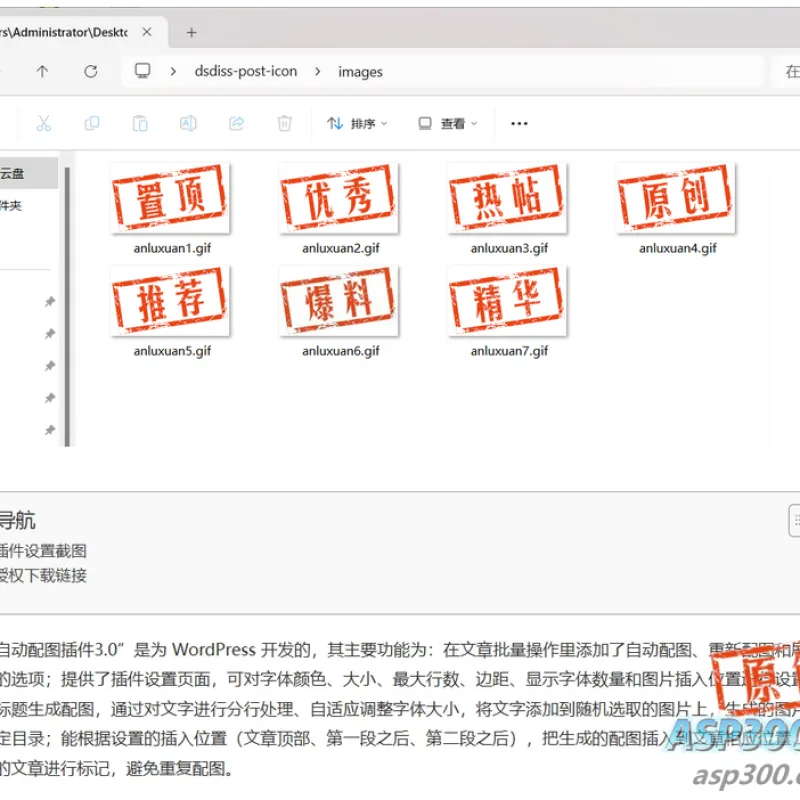Select the anluxuan3.gif 热帖 thumbnail
The height and width of the screenshot is (800, 800).
(x=507, y=198)
